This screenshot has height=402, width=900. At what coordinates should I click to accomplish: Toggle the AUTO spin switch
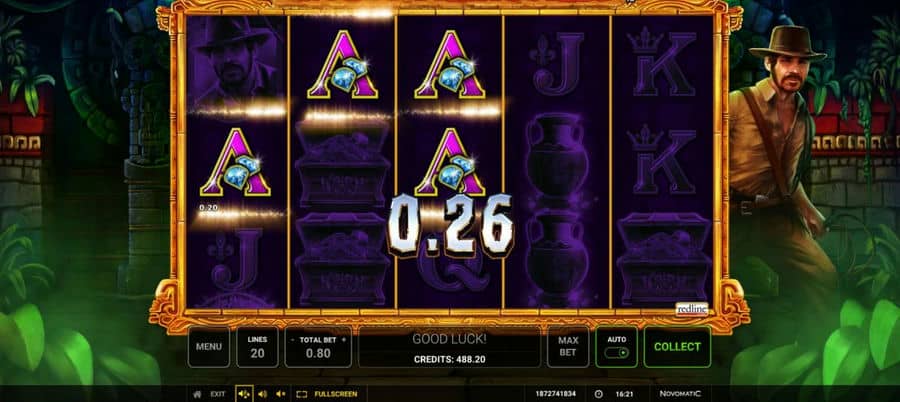coord(616,353)
